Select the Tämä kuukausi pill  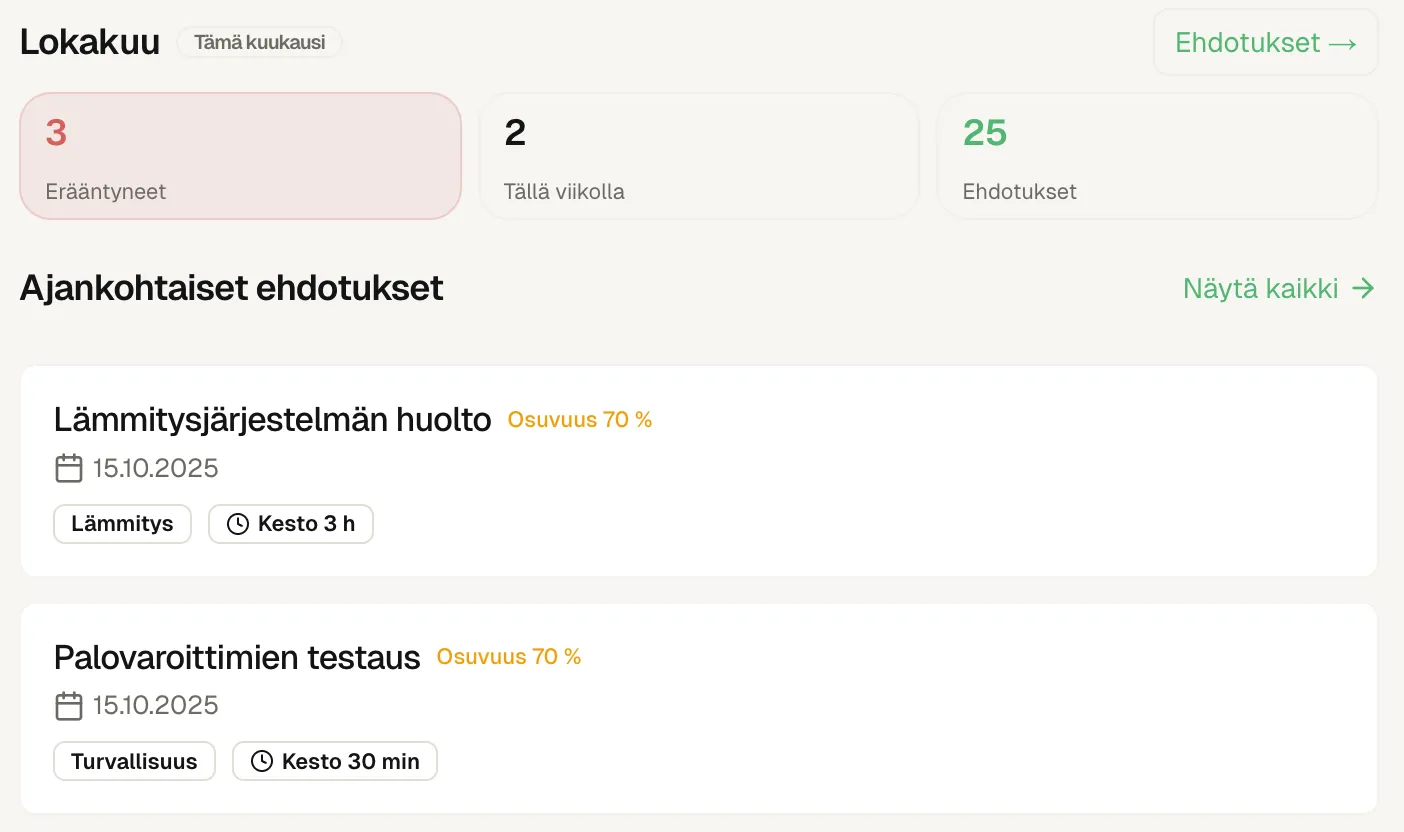pos(259,42)
